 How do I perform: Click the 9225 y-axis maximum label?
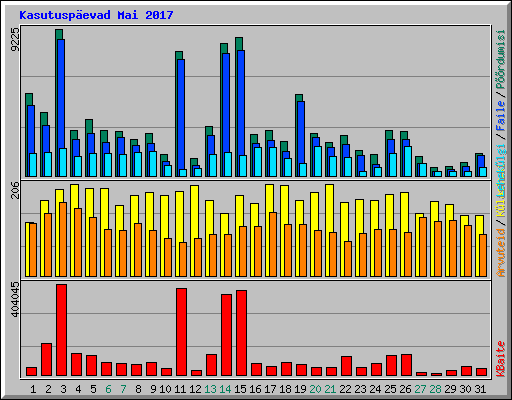(x=15, y=39)
